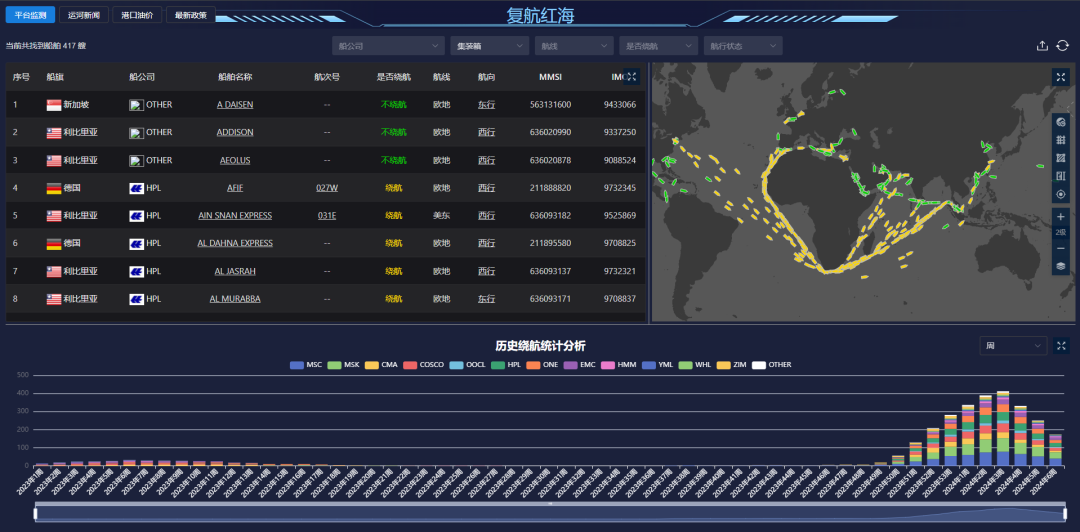Open the 船公司 filter dropdown
This screenshot has width=1080, height=532.
[388, 46]
